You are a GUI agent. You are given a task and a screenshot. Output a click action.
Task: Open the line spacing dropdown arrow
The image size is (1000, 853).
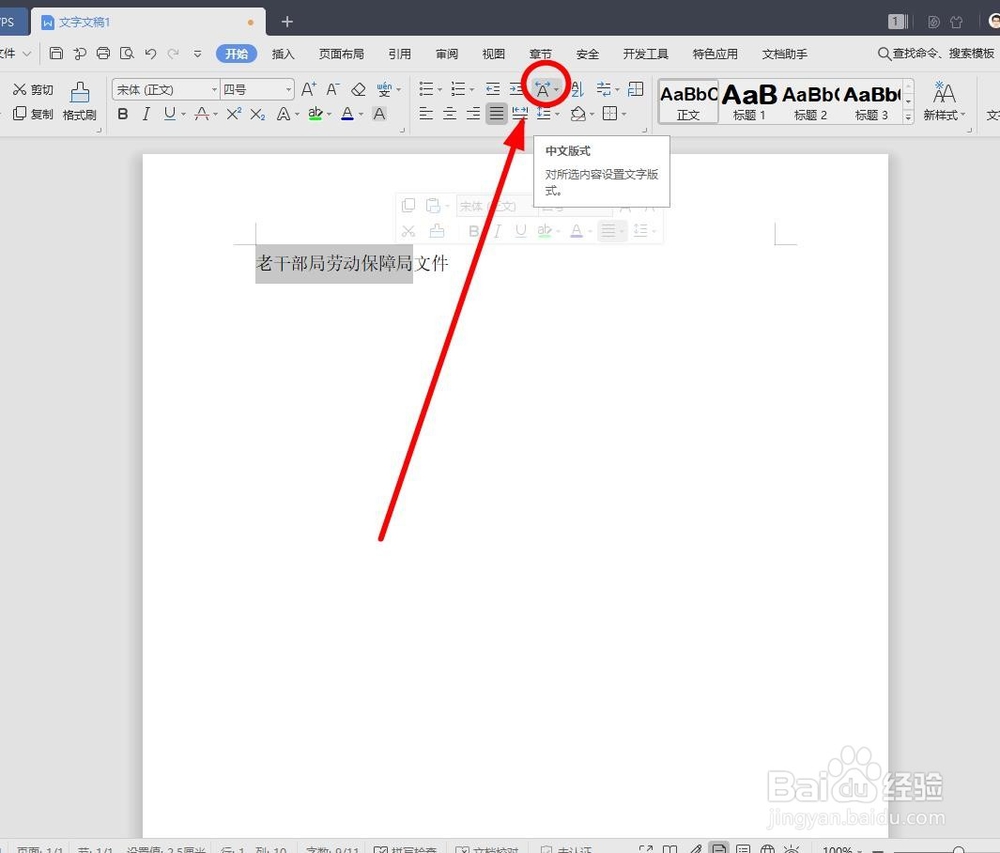click(557, 114)
